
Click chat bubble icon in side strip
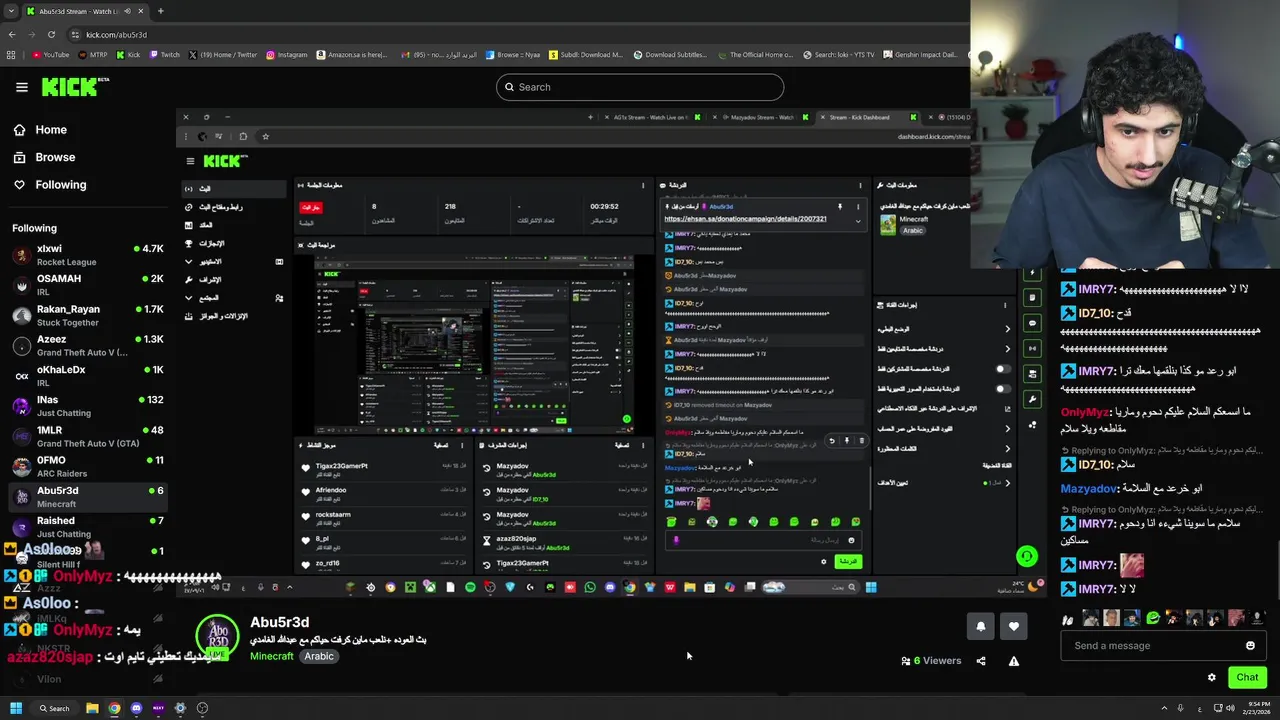[x=1033, y=323]
